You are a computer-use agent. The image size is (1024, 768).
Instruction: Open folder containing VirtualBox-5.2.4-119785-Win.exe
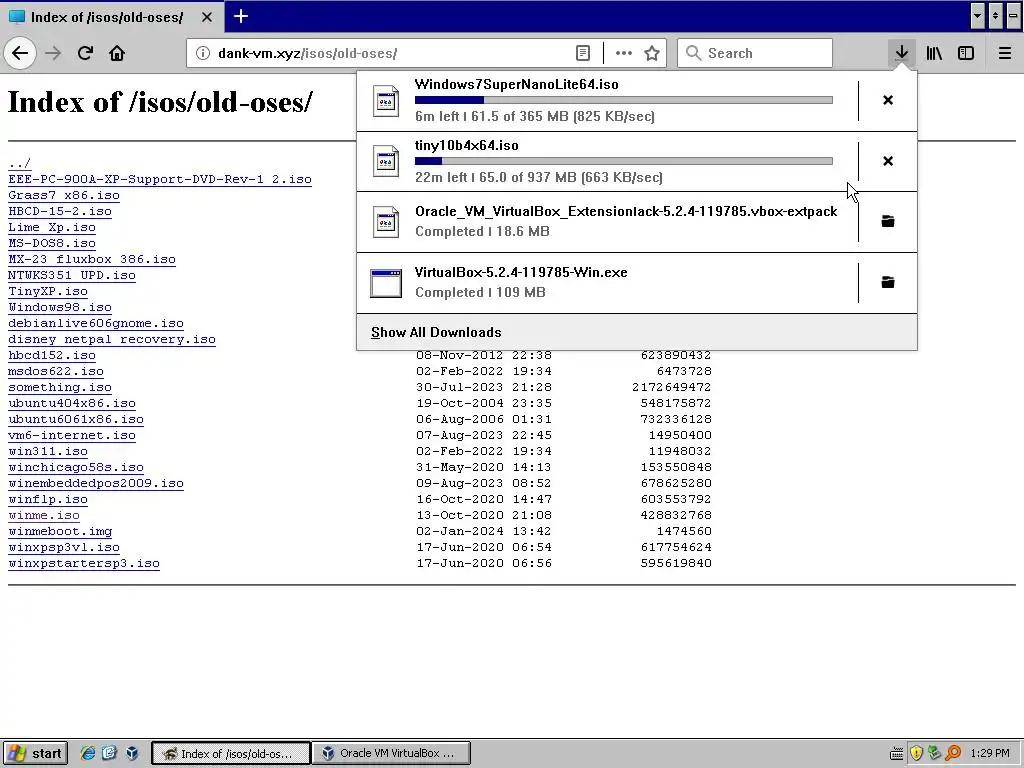coord(888,282)
